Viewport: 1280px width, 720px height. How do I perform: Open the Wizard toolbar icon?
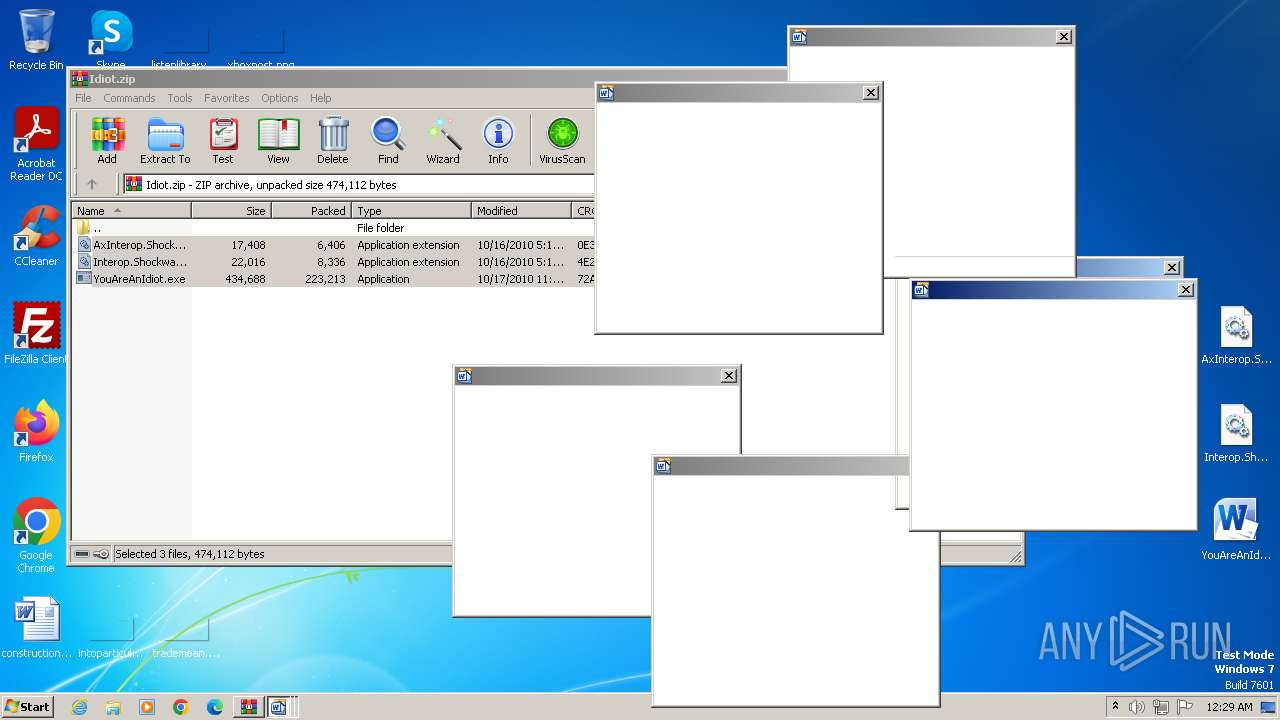point(443,140)
